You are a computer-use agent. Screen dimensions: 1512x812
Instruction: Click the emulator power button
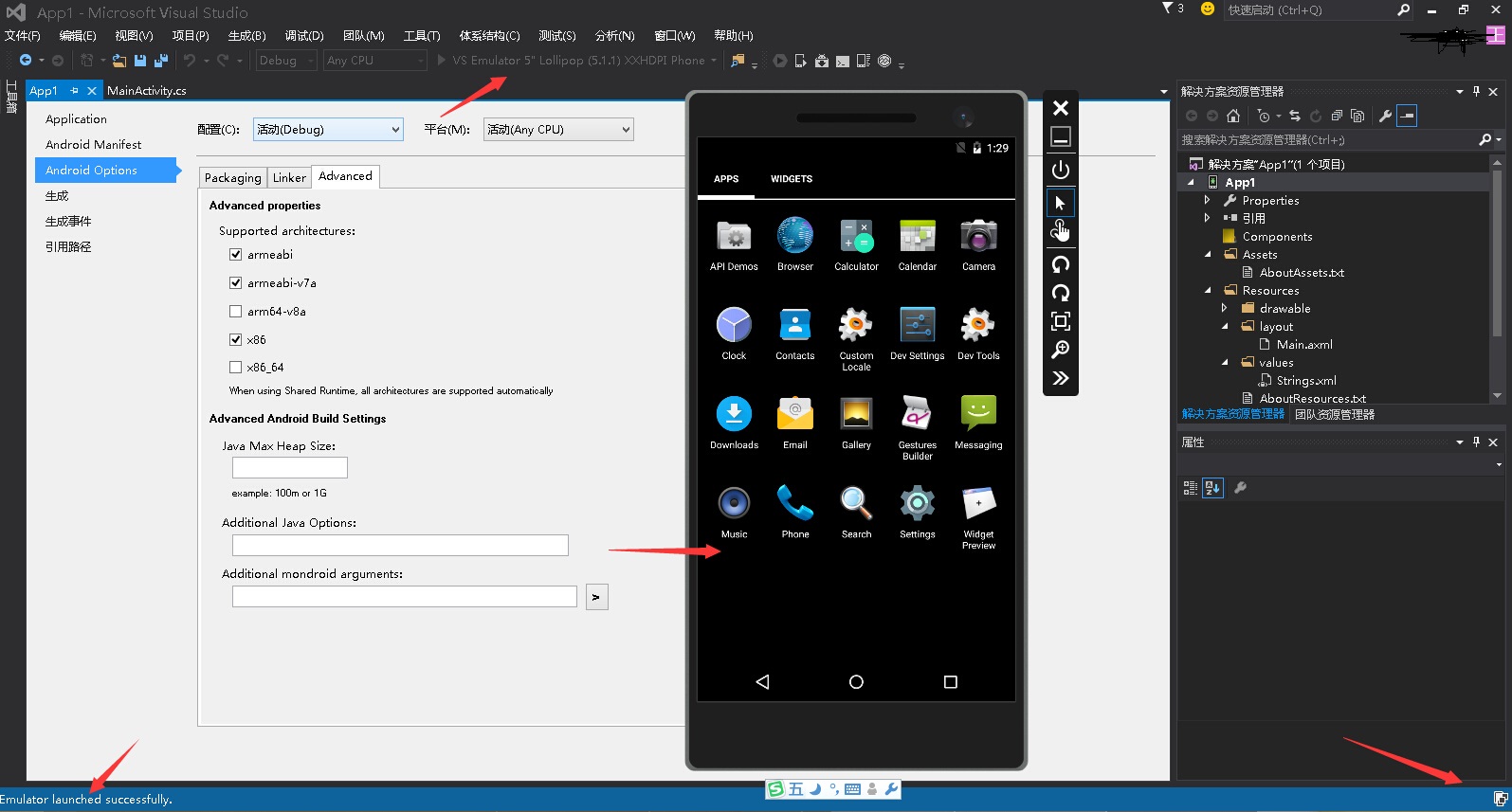click(1061, 170)
